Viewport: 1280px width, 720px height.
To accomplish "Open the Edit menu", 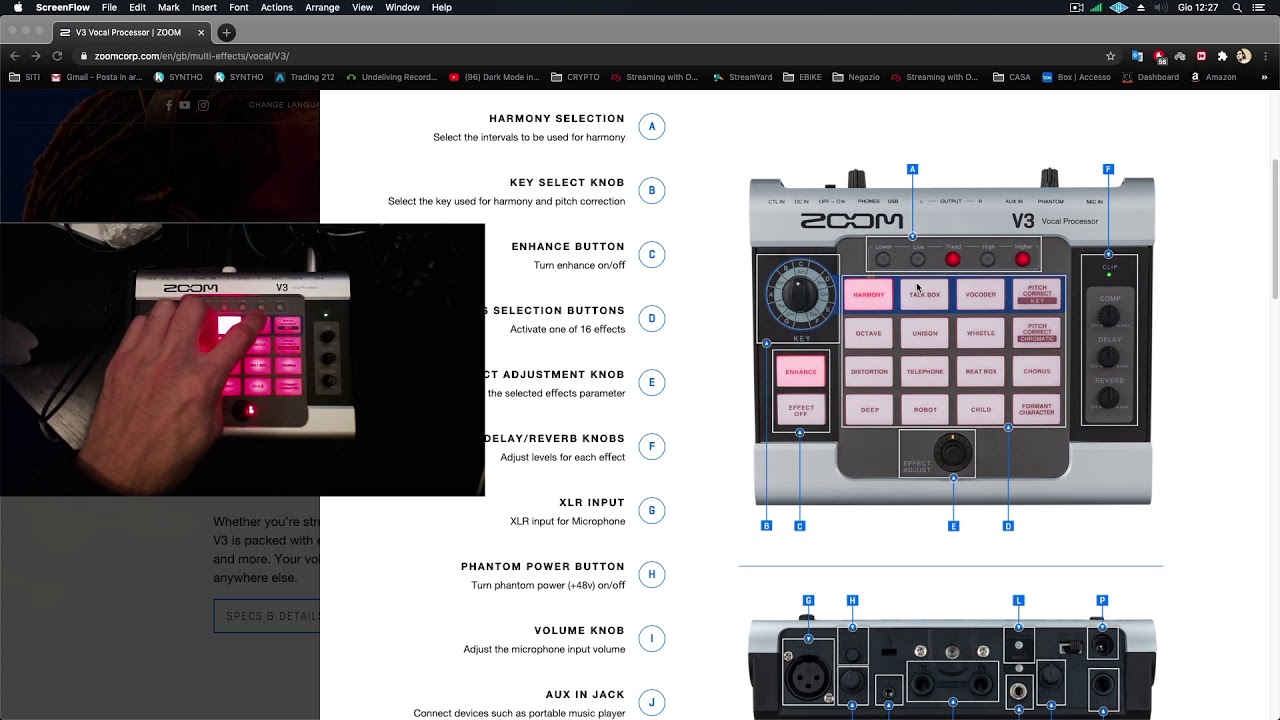I will 138,7.
